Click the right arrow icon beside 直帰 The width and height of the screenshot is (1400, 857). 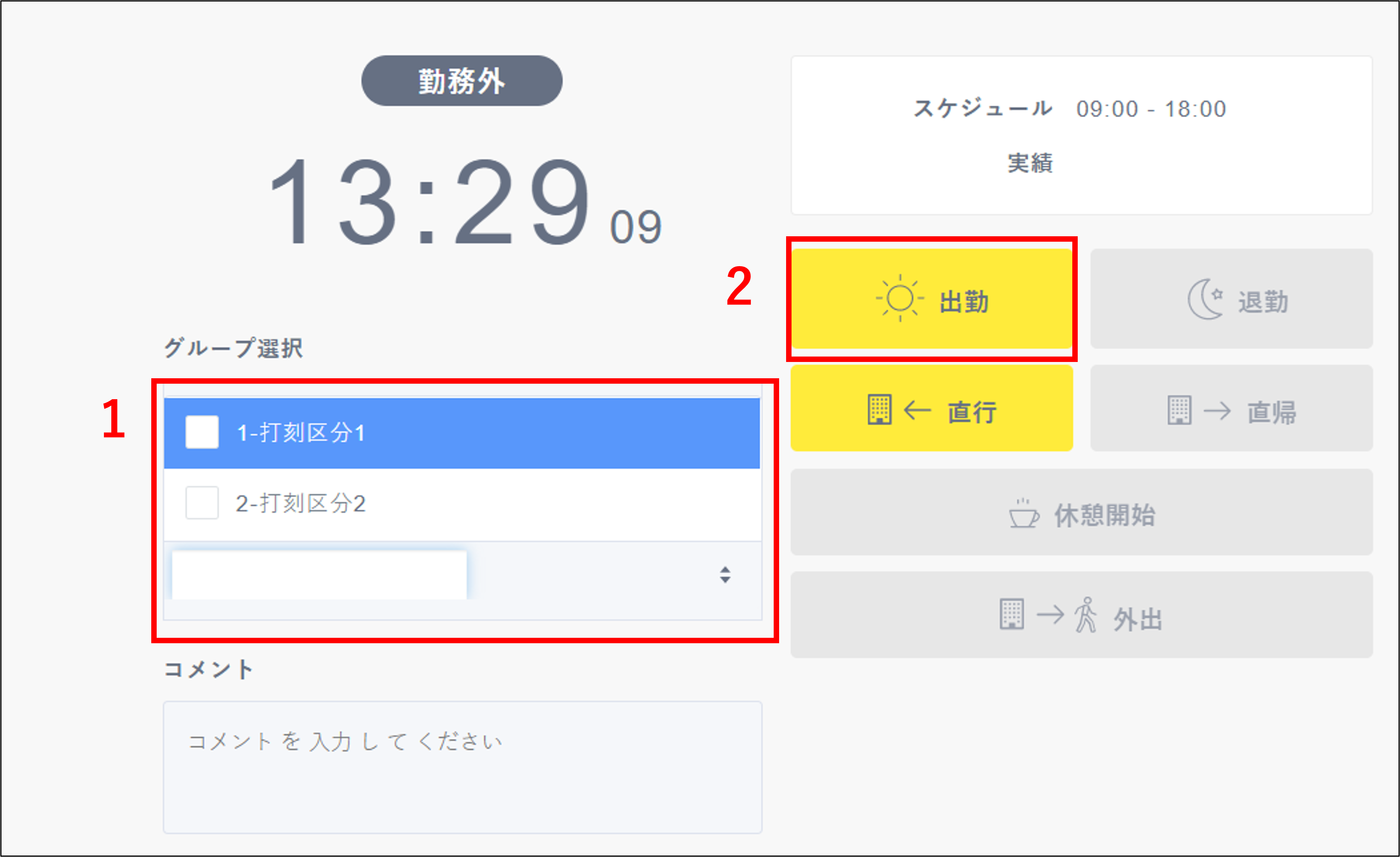pos(1217,410)
